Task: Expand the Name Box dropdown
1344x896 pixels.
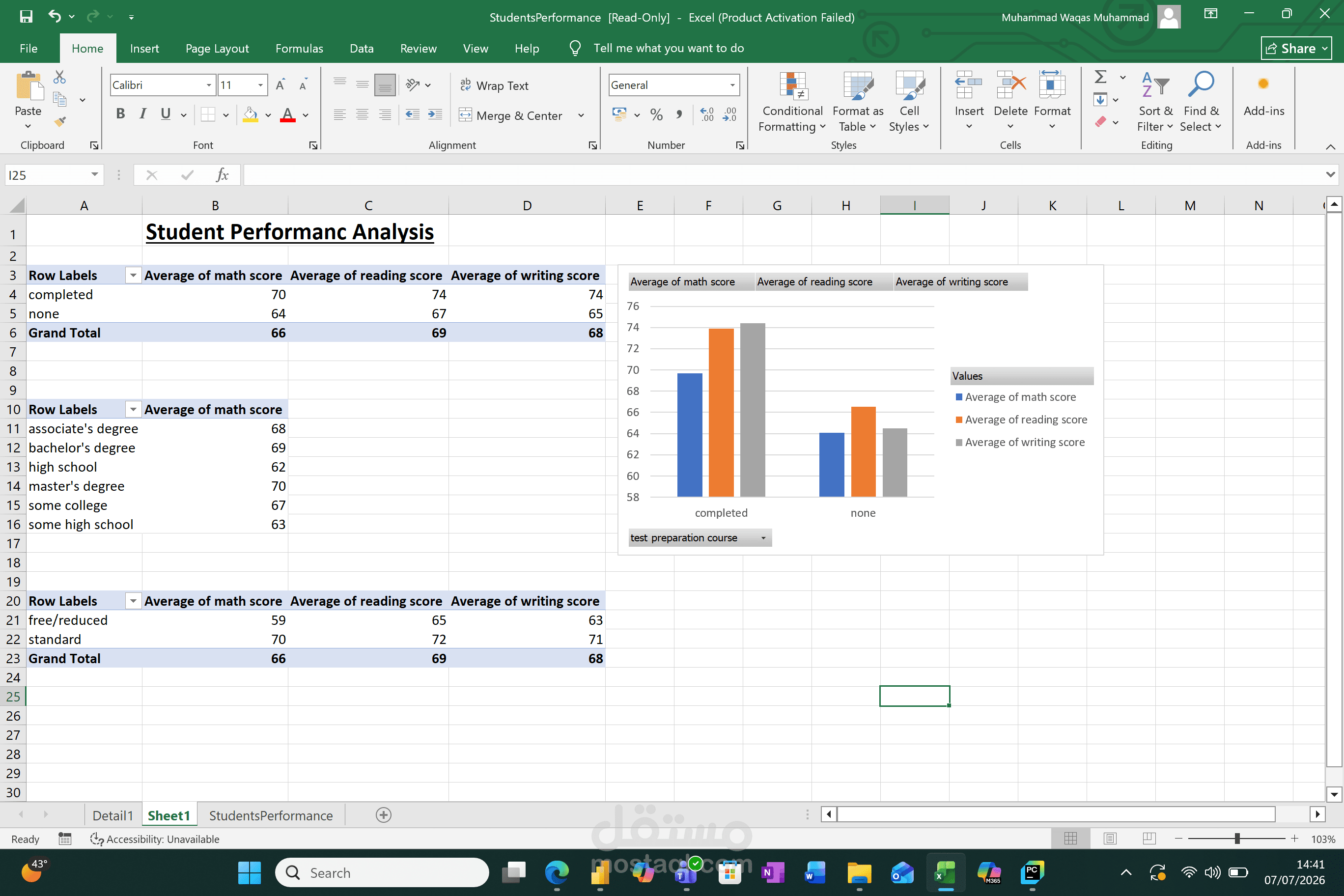Action: coord(95,175)
